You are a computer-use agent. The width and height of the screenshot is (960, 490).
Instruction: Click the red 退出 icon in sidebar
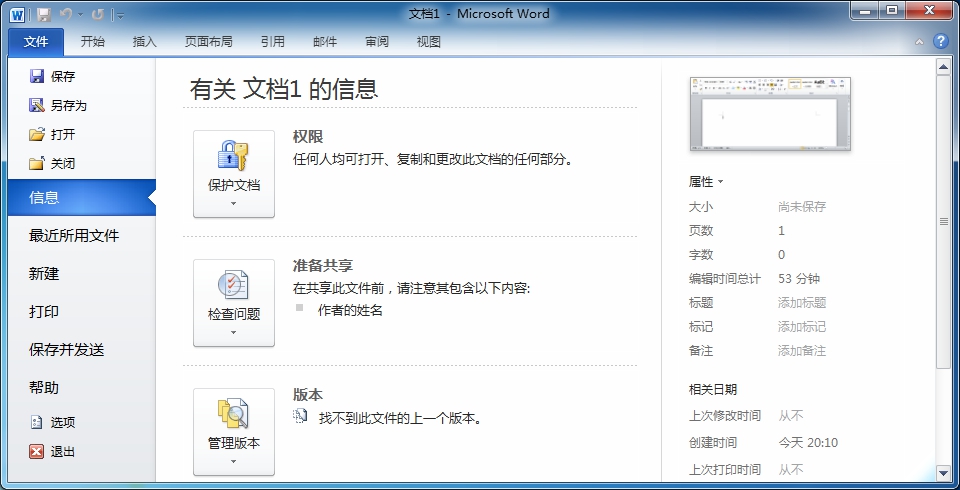click(37, 451)
